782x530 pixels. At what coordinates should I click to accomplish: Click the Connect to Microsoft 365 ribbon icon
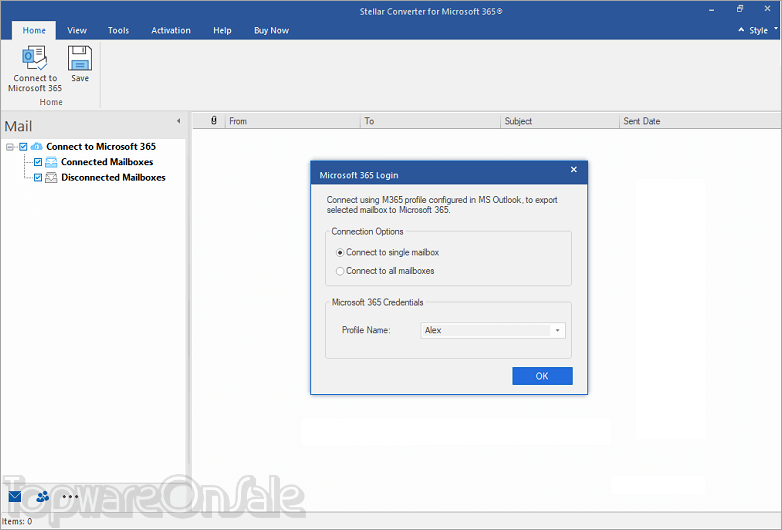click(x=35, y=58)
